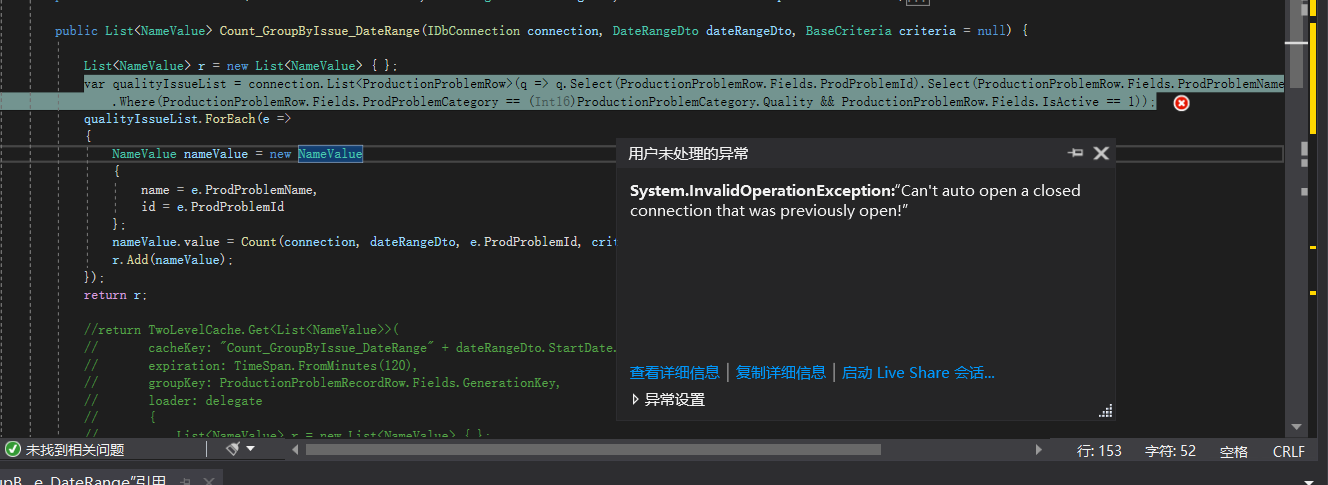
Task: Click 'id = e.ProdProblemId' line
Action: (212, 207)
